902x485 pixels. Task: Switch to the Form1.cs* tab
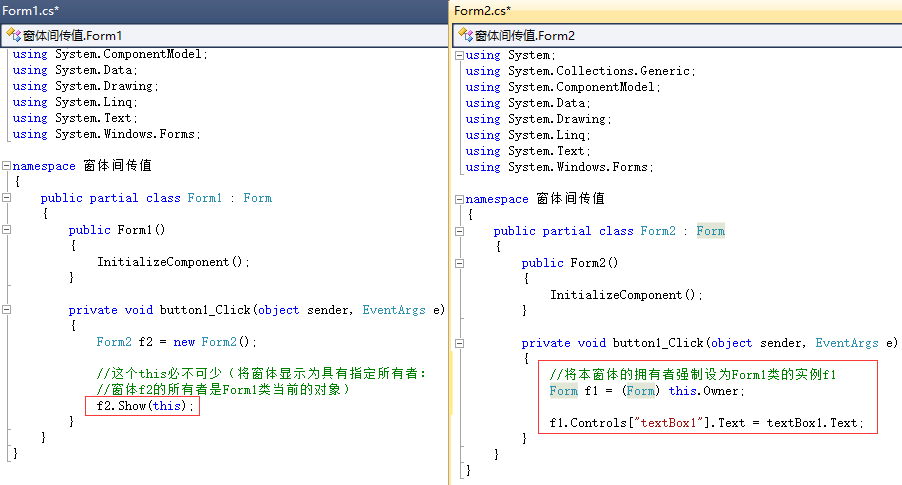pyautogui.click(x=30, y=10)
